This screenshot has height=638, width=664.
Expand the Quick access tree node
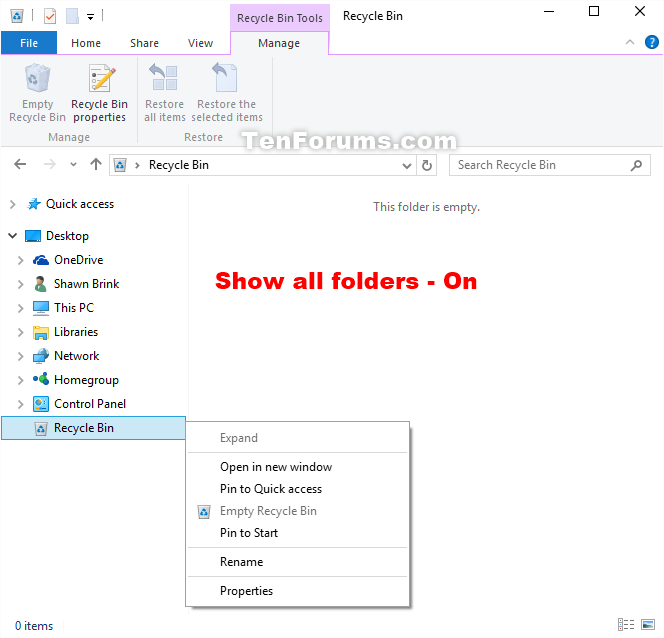click(12, 204)
